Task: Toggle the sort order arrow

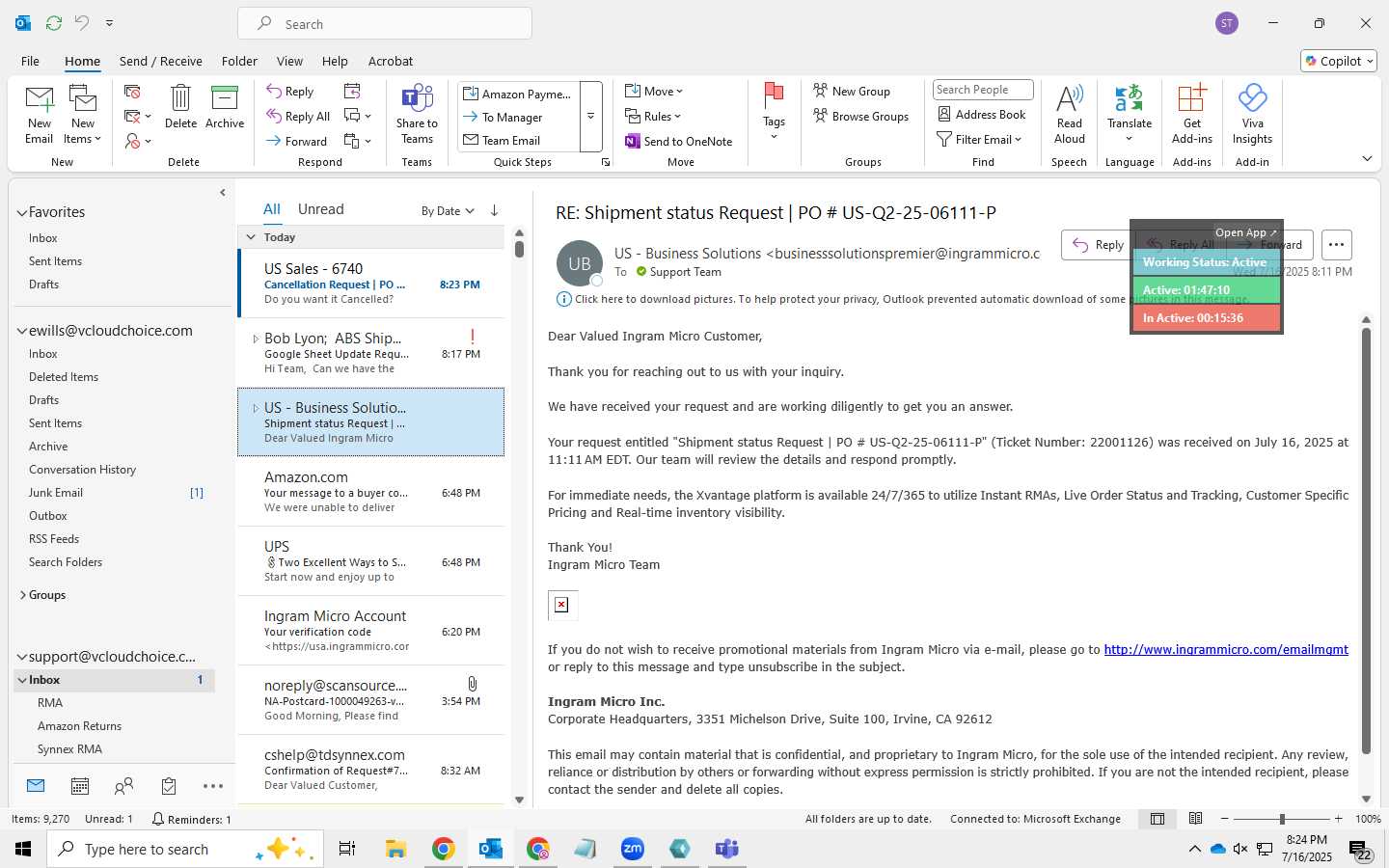Action: point(495,210)
